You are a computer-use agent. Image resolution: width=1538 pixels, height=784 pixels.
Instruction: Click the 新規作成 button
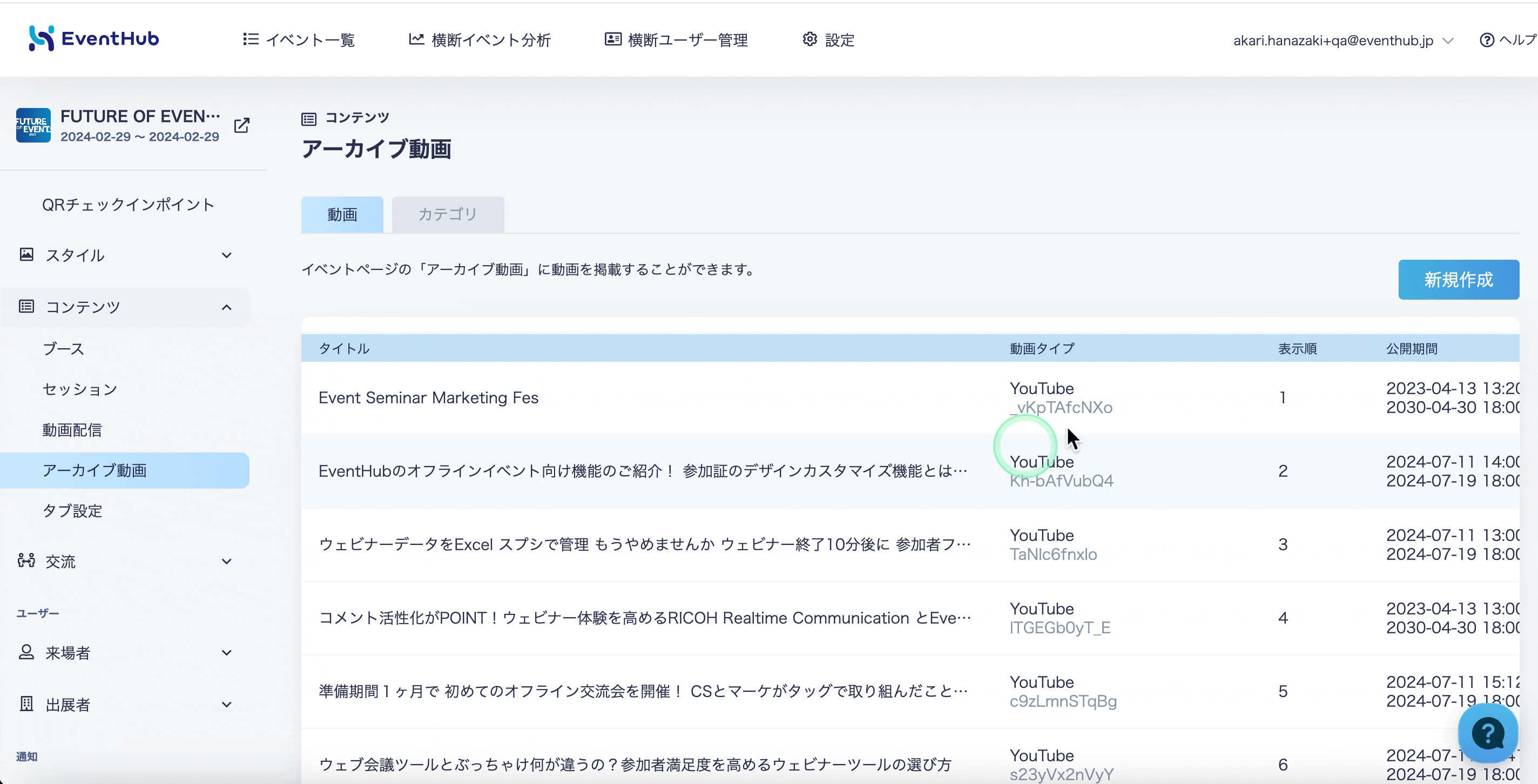1459,280
